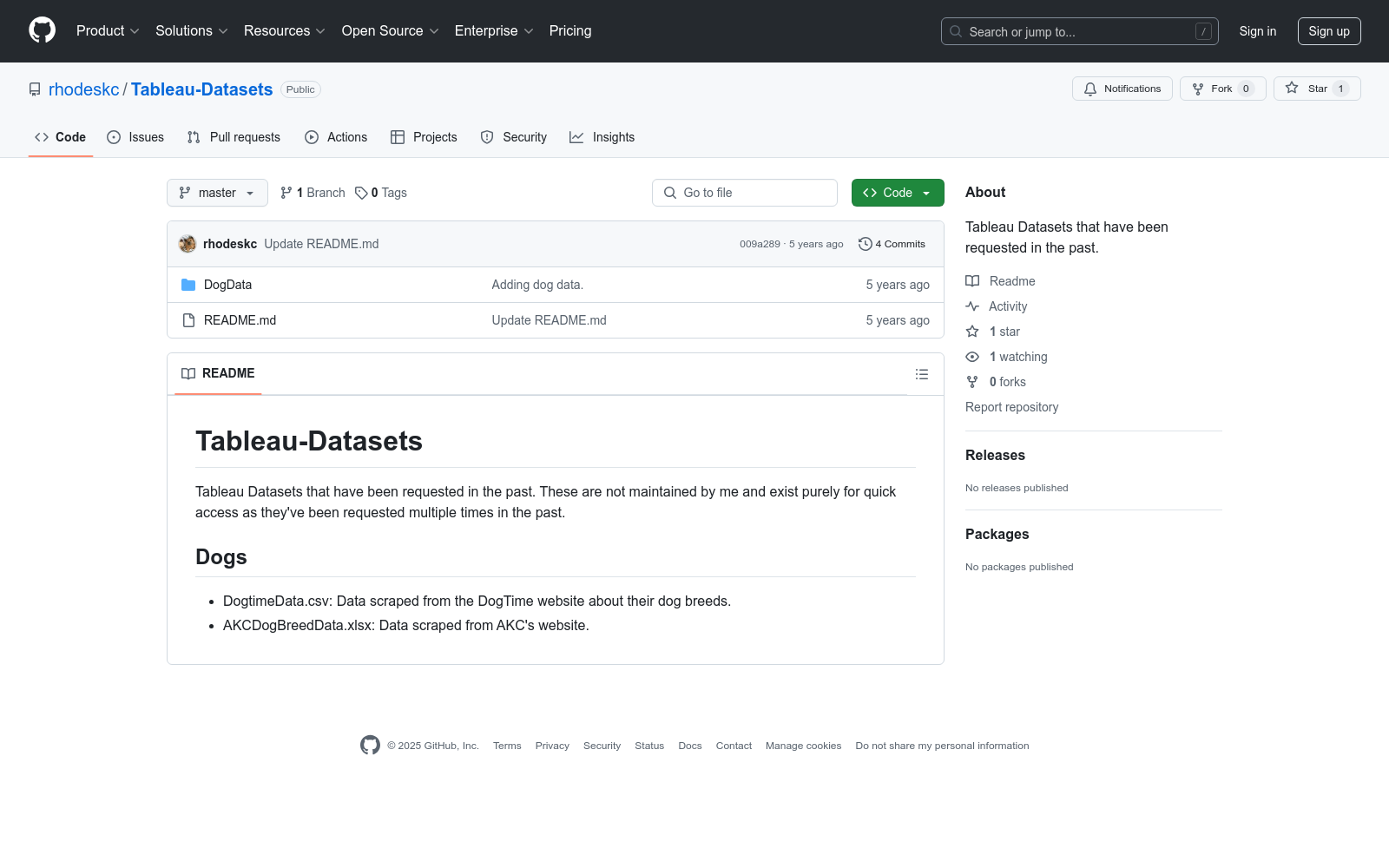Click the rhodeskc avatar in commit row
Viewport: 1389px width, 868px height.
(x=188, y=244)
